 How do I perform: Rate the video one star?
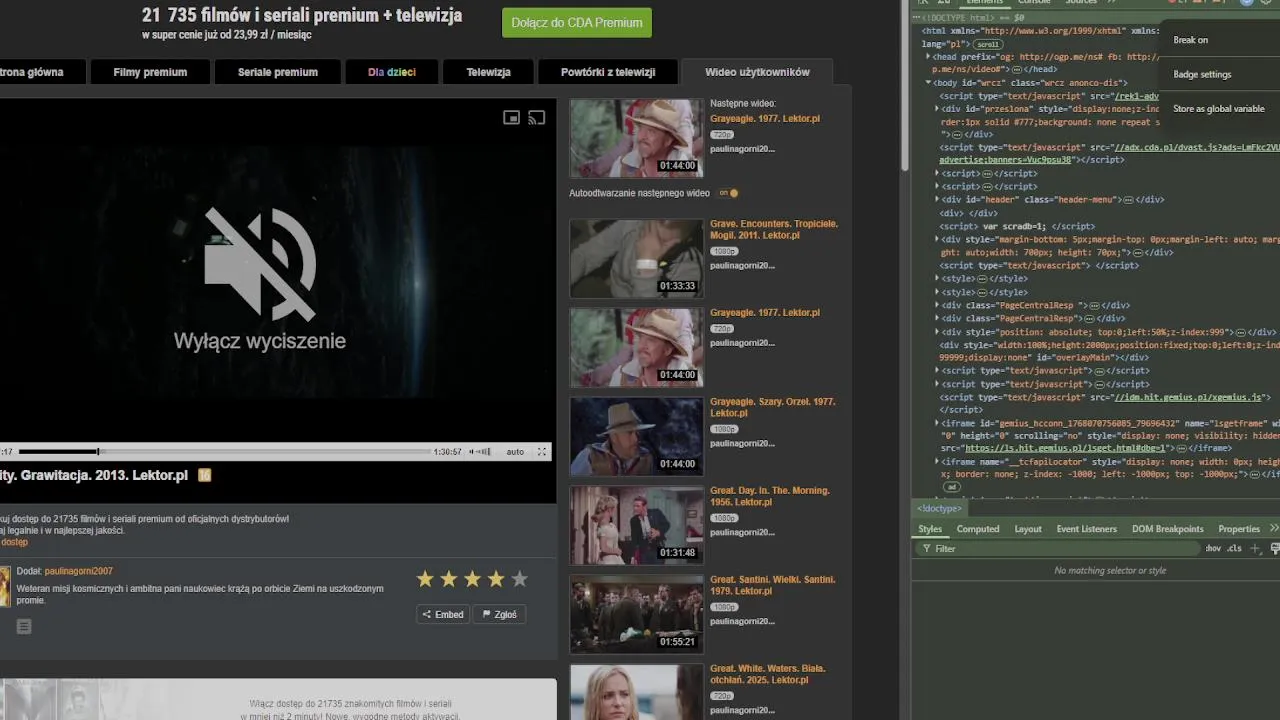425,579
